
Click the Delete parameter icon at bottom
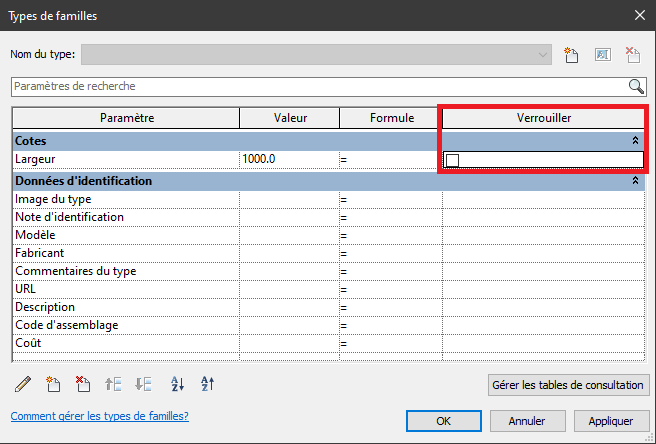[x=83, y=384]
